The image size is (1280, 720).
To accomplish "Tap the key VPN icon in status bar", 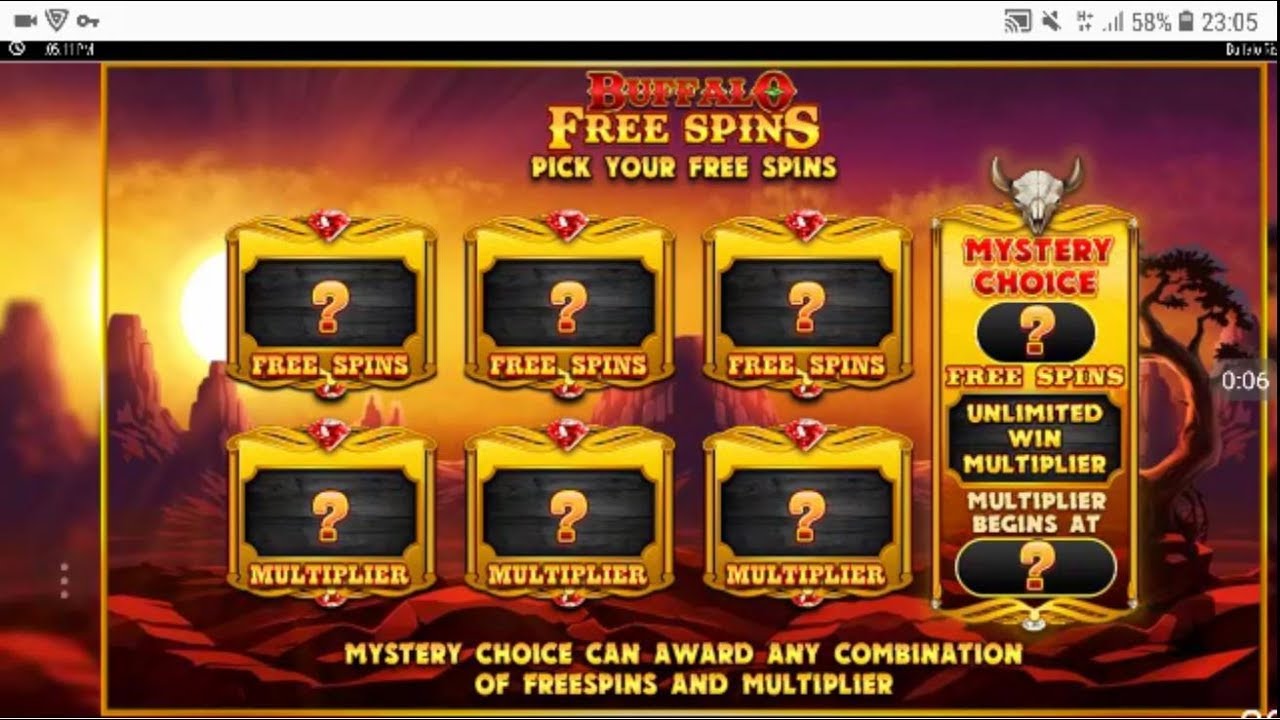I will [x=87, y=20].
